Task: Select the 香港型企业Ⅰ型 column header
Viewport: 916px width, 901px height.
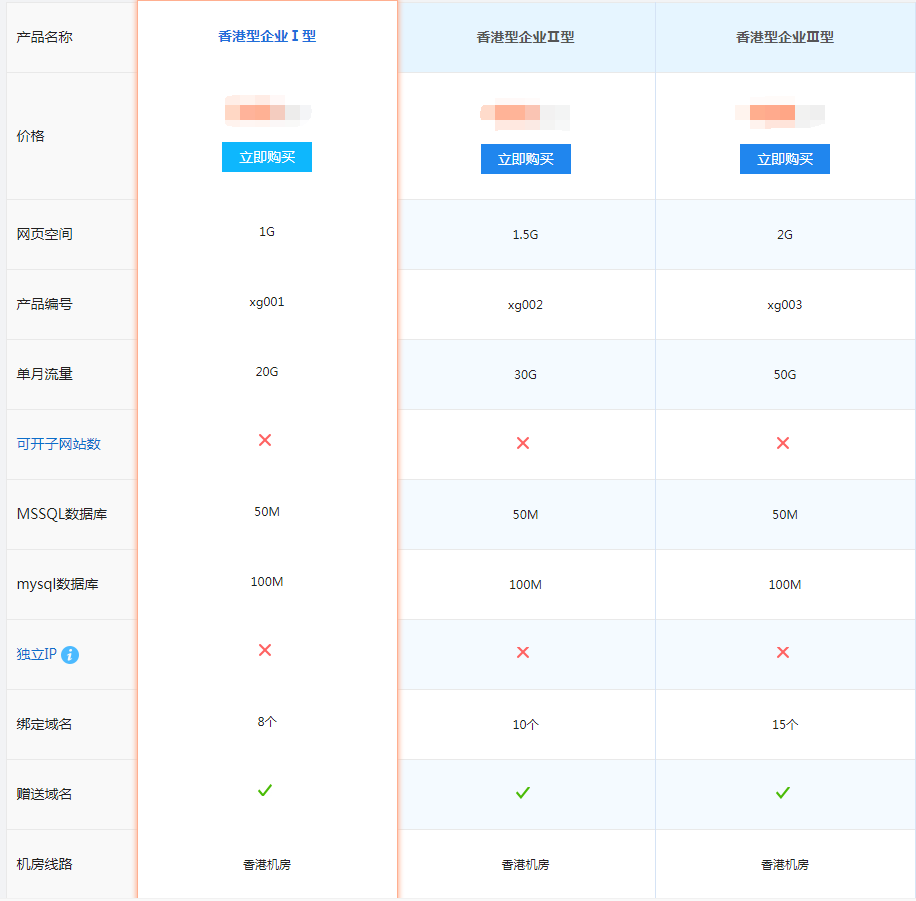Action: click(x=267, y=36)
